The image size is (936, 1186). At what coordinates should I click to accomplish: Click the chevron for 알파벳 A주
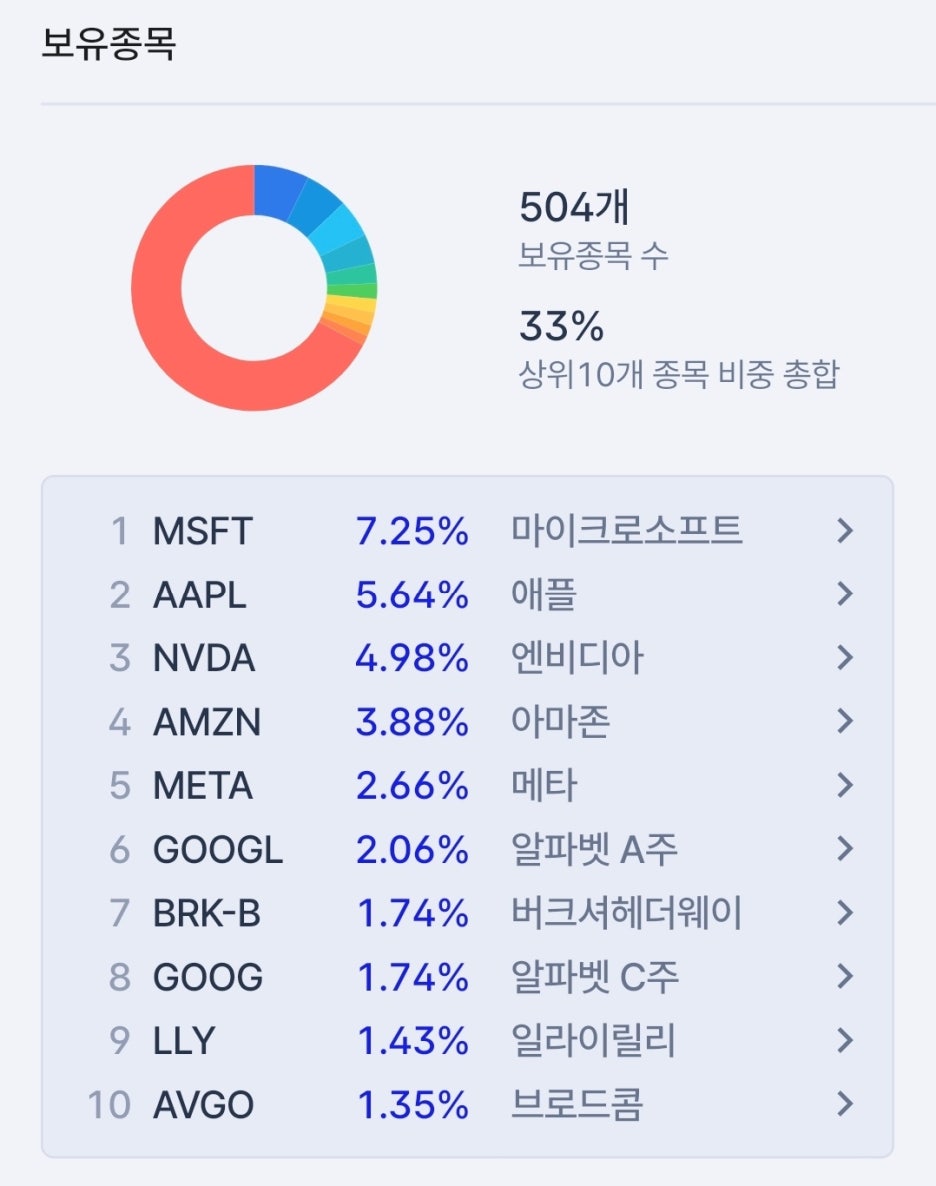(x=845, y=849)
